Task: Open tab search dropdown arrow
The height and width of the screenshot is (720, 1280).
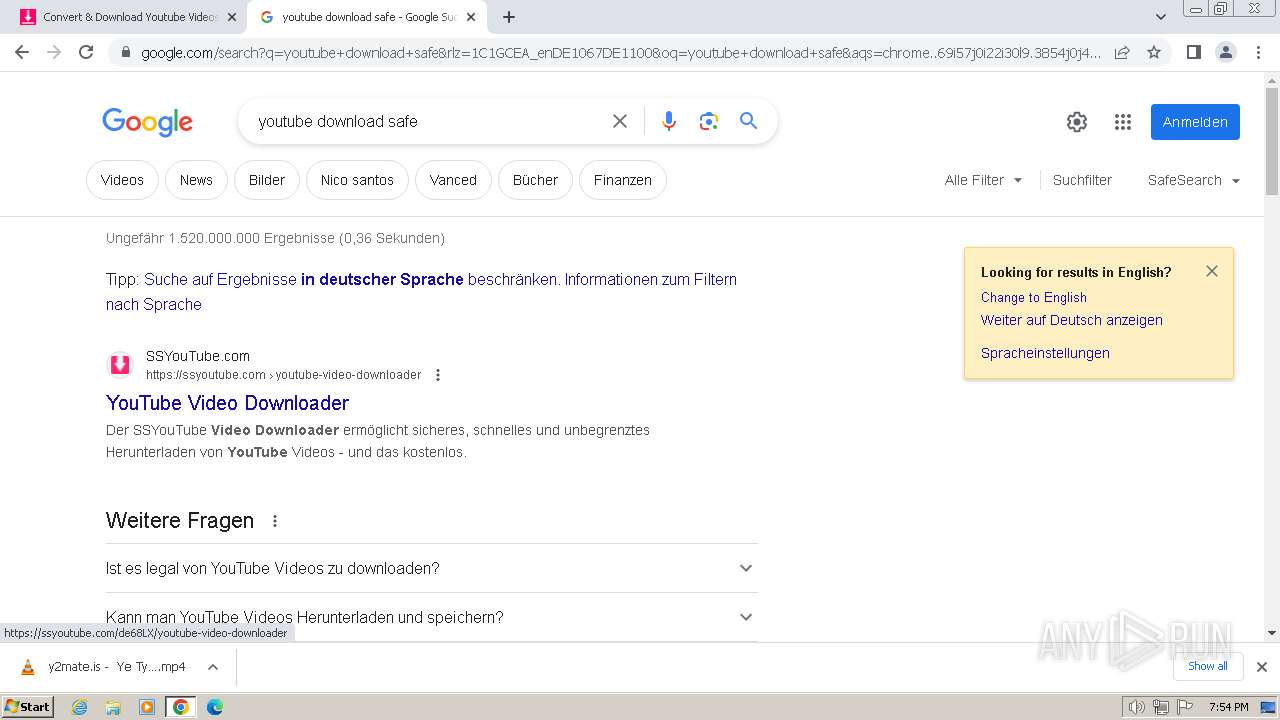Action: pyautogui.click(x=1161, y=17)
